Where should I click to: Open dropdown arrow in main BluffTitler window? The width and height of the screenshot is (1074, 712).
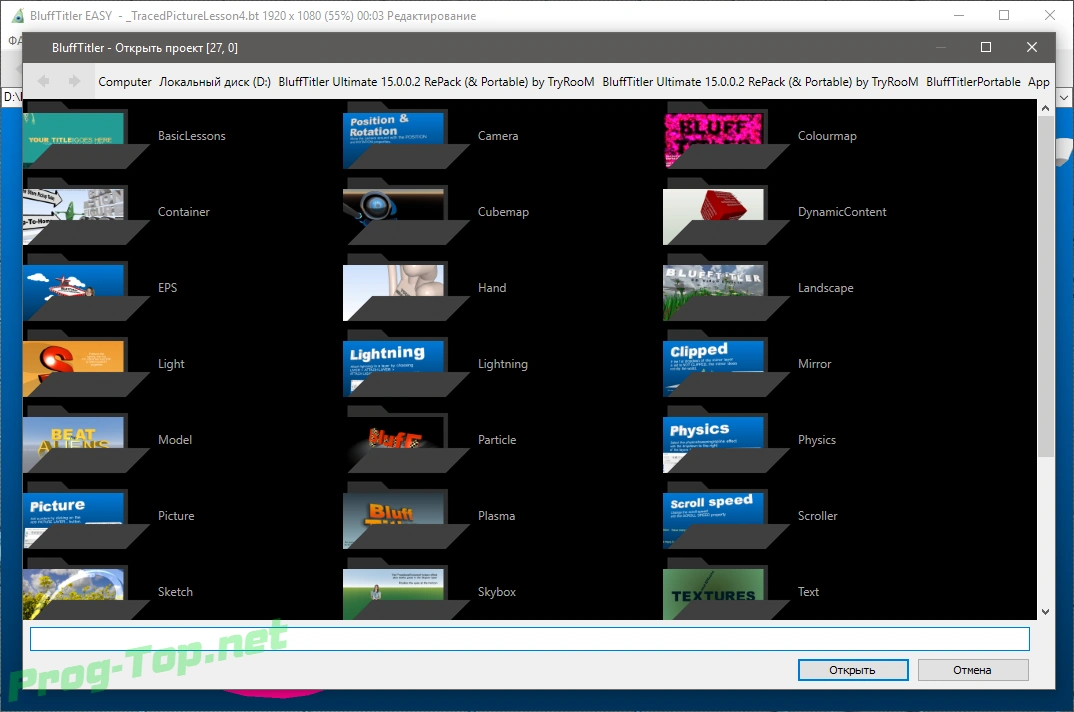(1064, 97)
